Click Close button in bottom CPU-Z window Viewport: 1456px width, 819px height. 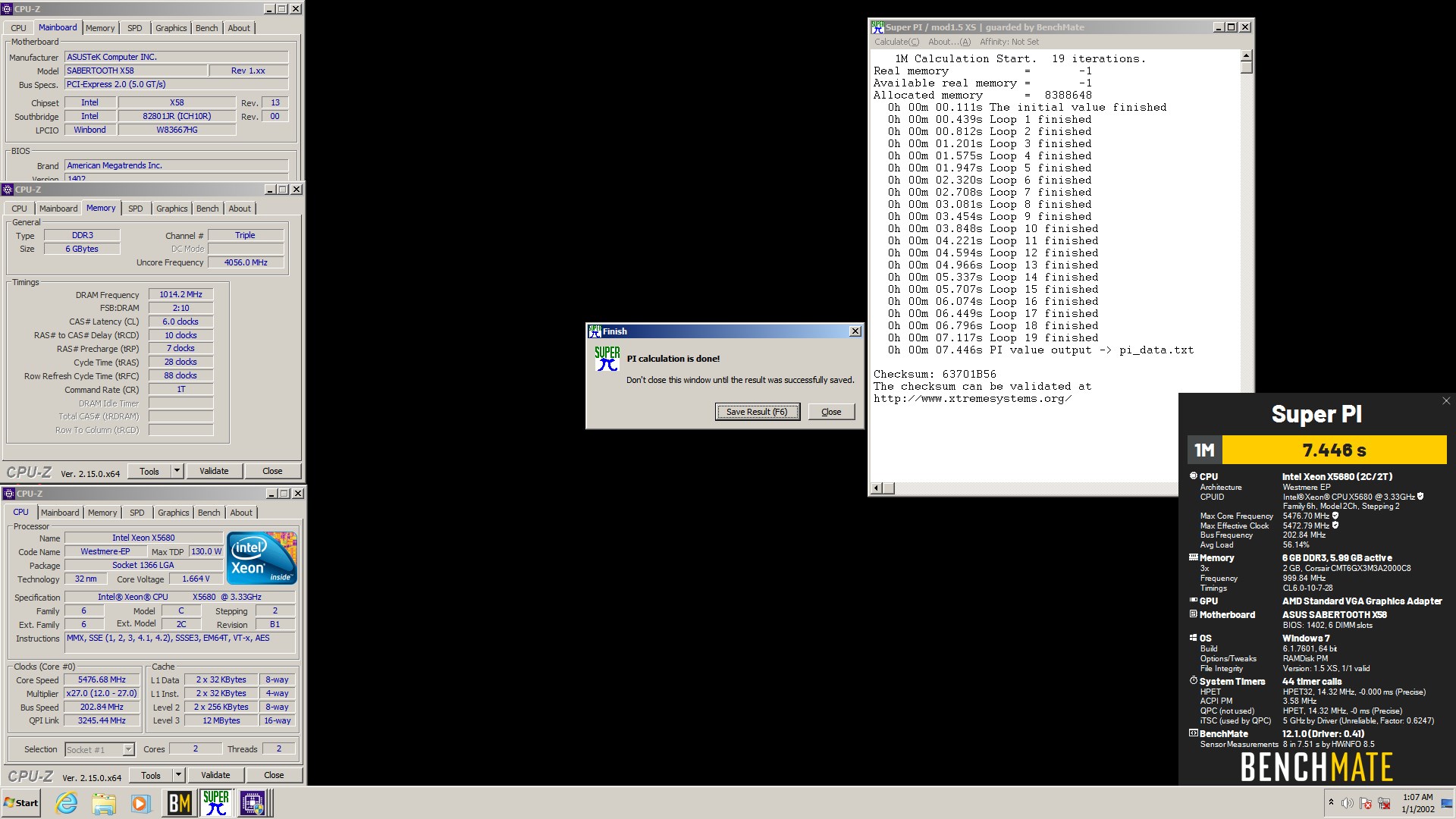(x=274, y=775)
